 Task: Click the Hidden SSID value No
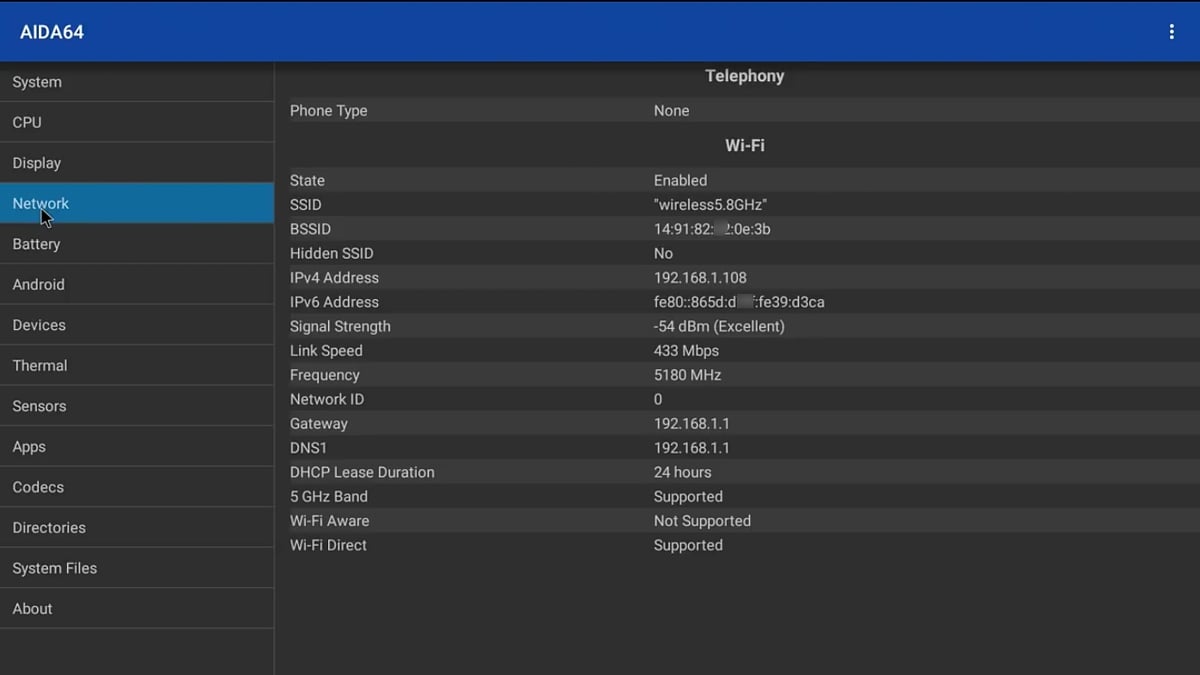[663, 254]
